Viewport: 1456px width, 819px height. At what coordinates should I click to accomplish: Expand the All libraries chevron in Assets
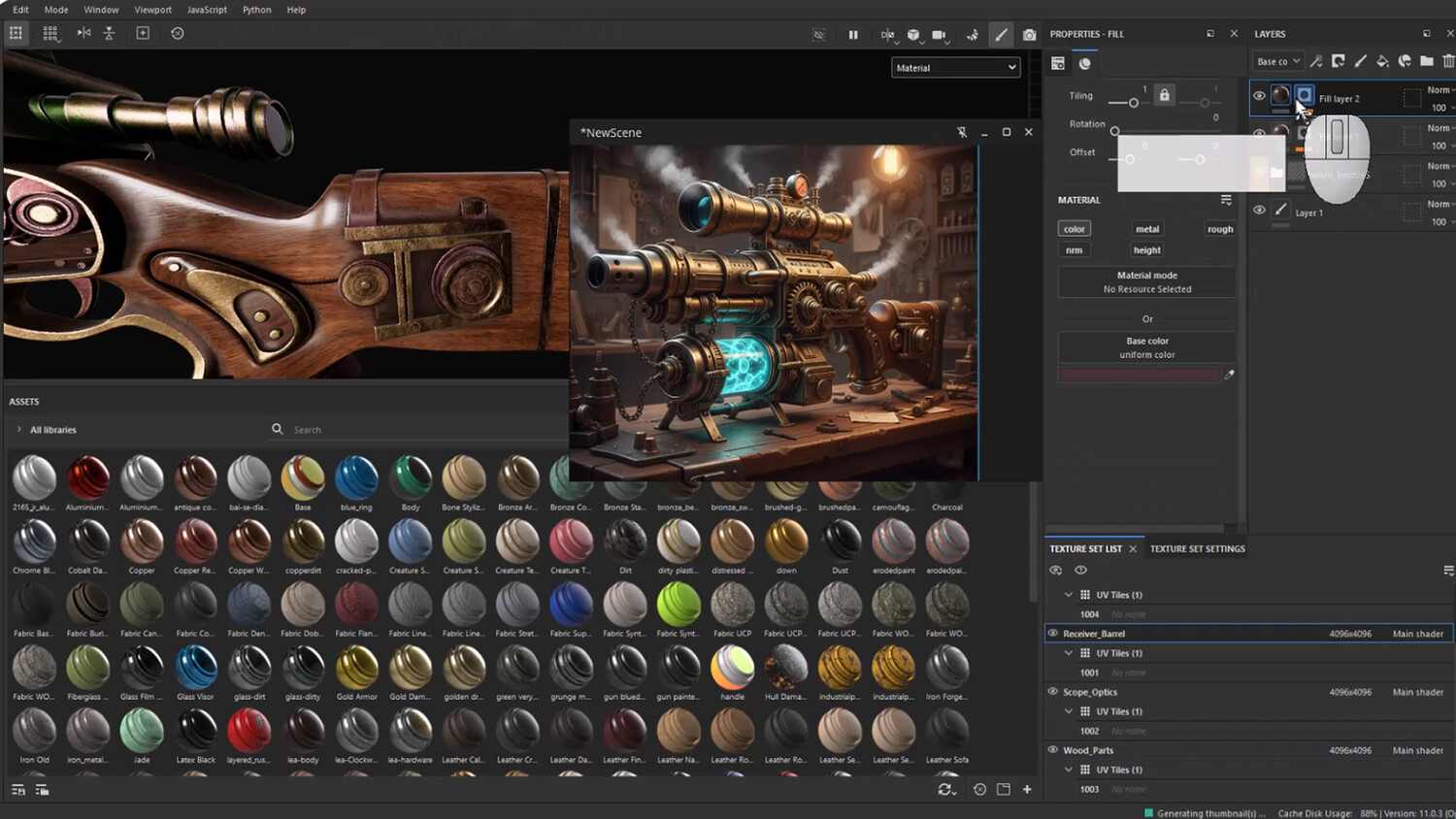pos(18,429)
